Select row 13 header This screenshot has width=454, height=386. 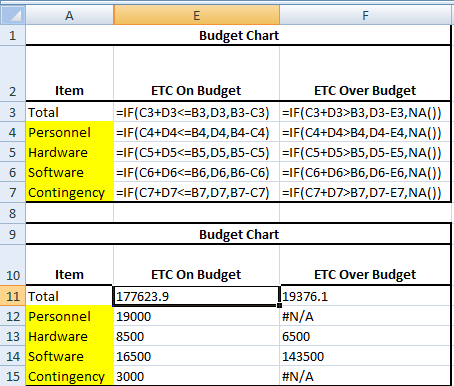(x=13, y=336)
